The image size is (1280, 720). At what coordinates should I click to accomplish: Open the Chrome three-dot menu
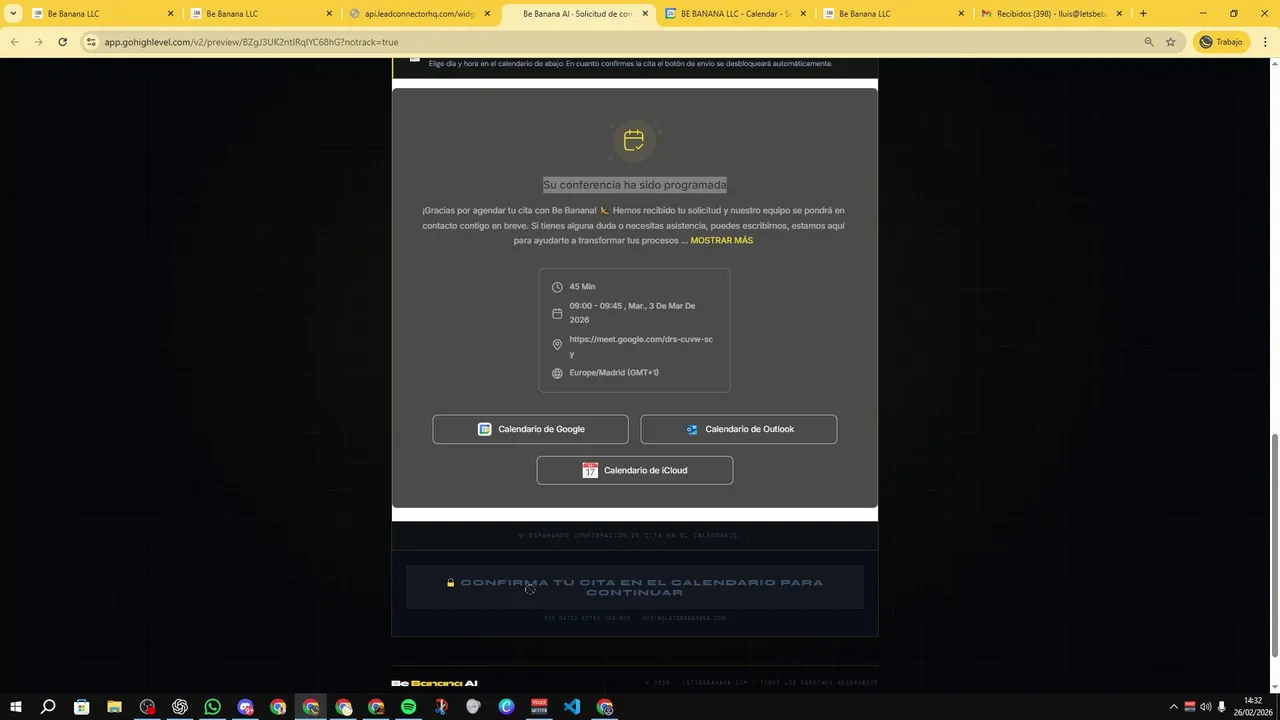tap(1266, 42)
